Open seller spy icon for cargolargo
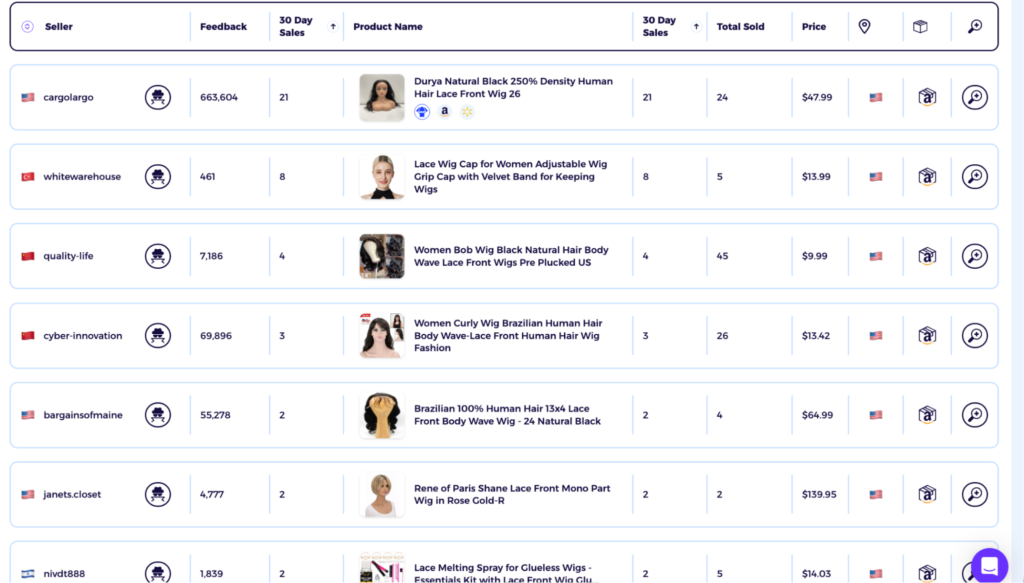Viewport: 1024px width, 583px height. click(157, 97)
